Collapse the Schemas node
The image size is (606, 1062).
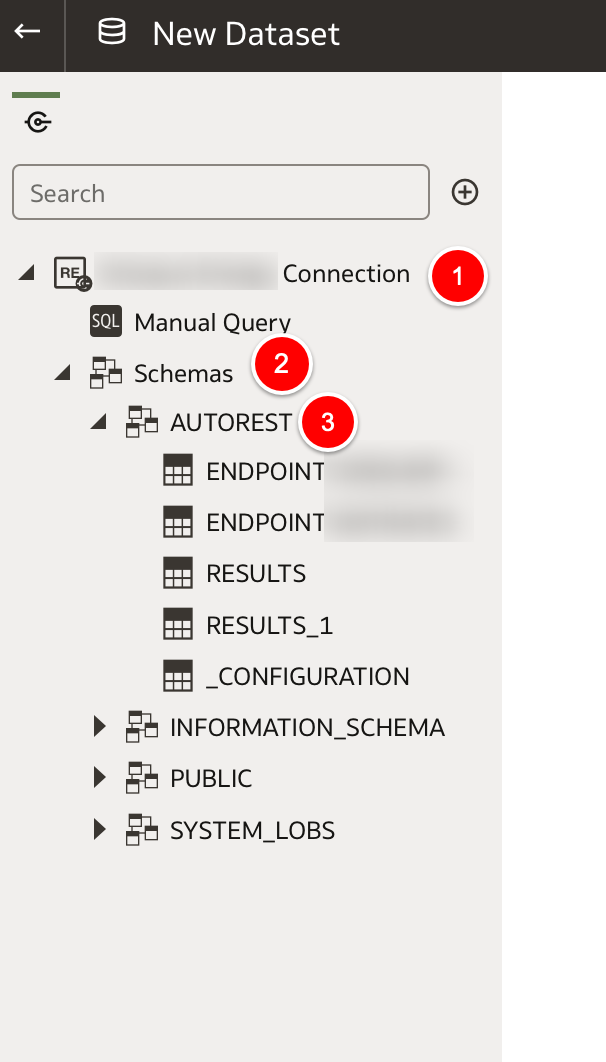63,373
